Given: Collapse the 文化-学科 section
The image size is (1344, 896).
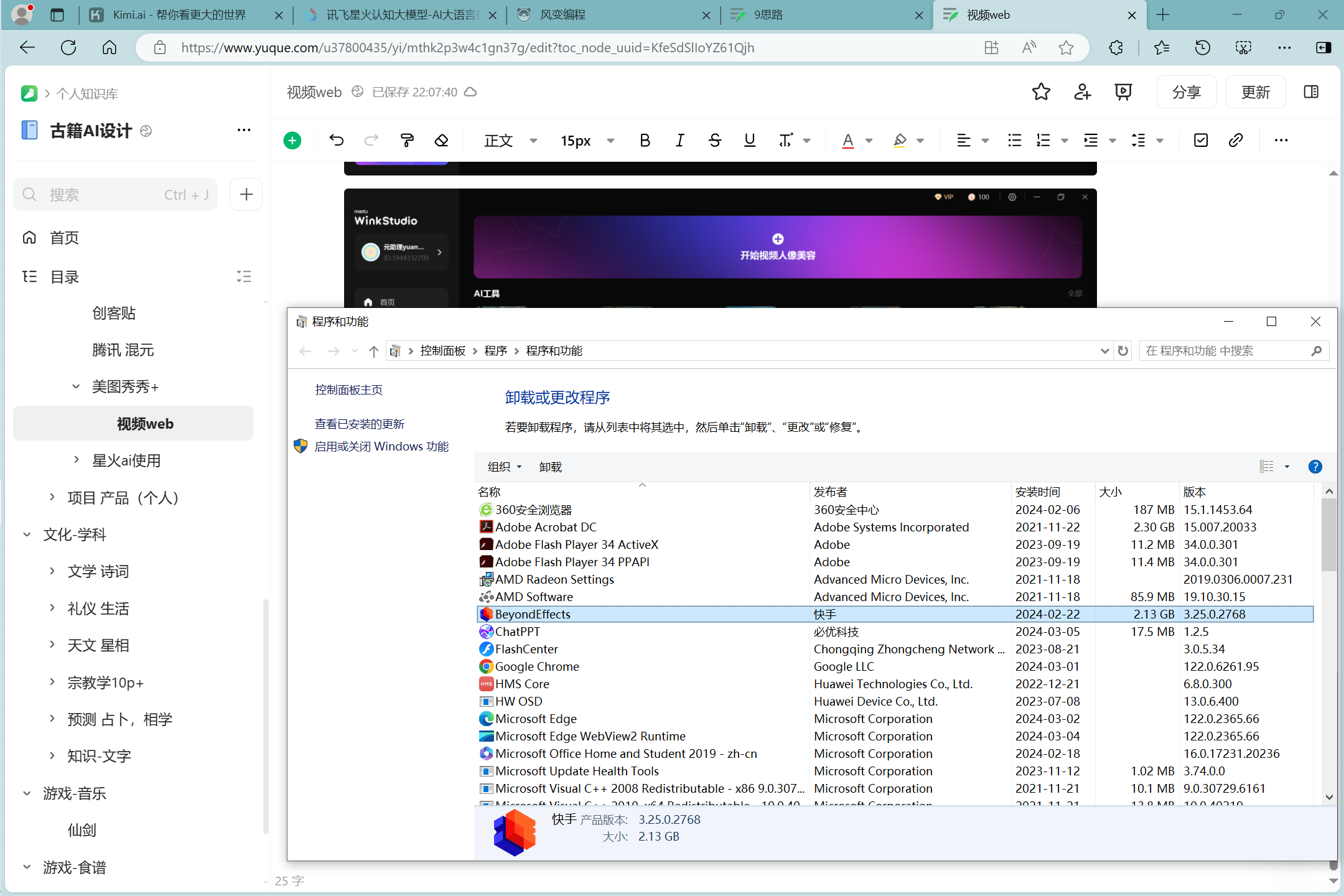Looking at the screenshot, I should [27, 534].
